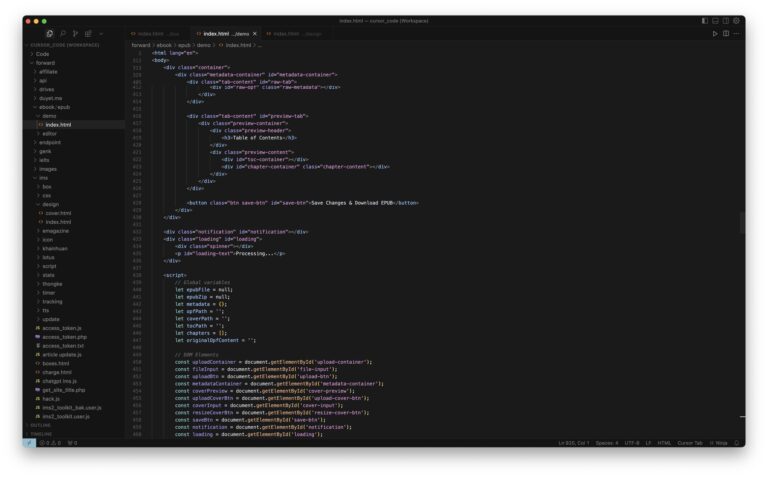Click the UTF-8 encoding in status bar
Image resolution: width=768 pixels, height=477 pixels.
point(632,443)
